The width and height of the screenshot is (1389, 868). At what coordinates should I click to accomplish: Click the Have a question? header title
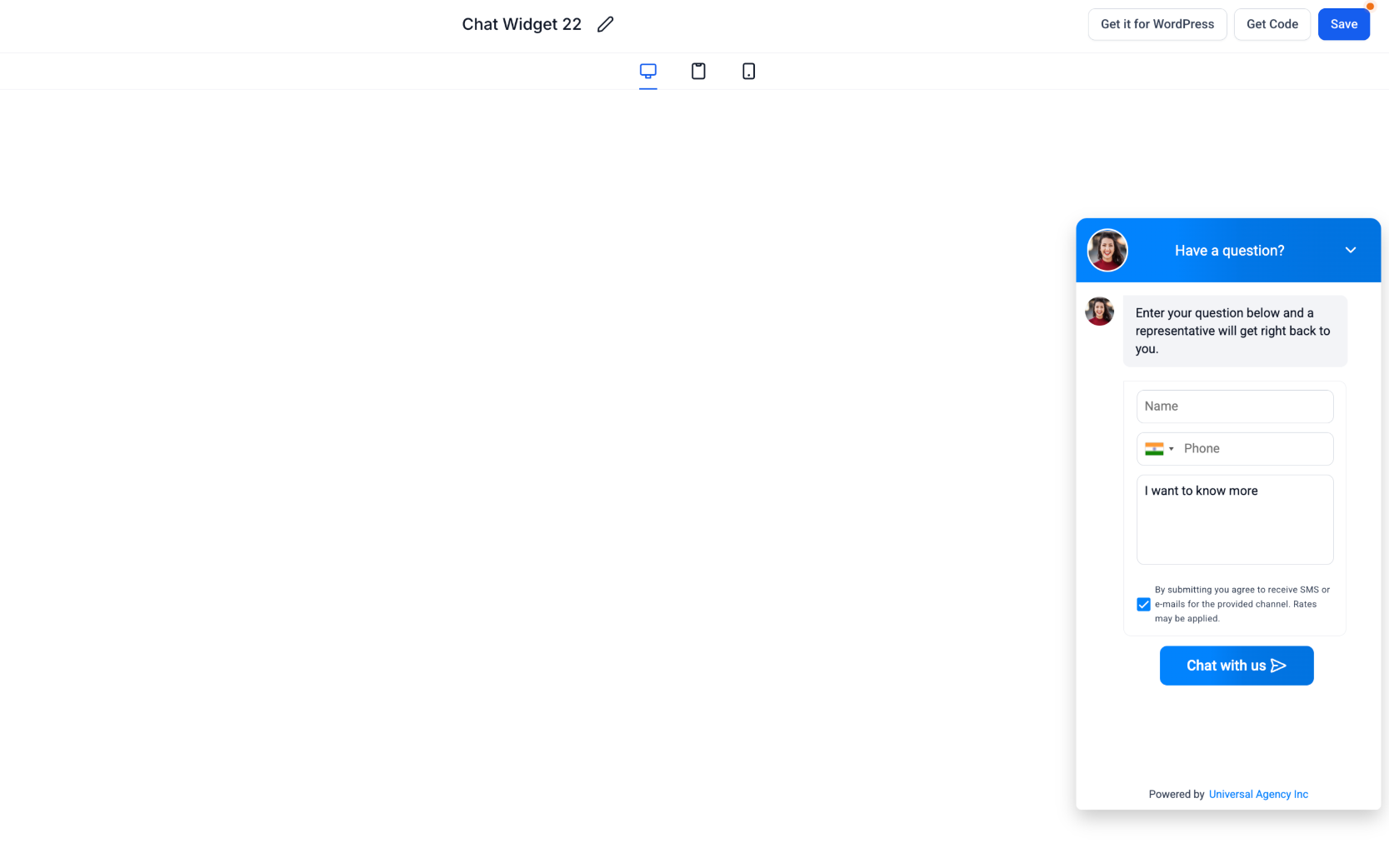(1229, 251)
